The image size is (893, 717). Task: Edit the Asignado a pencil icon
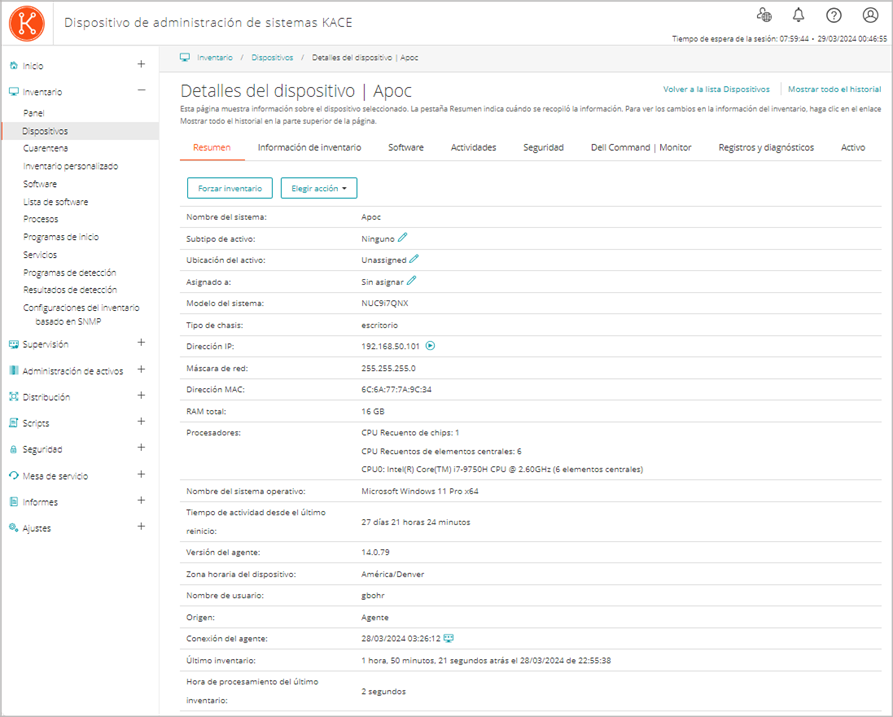[411, 281]
